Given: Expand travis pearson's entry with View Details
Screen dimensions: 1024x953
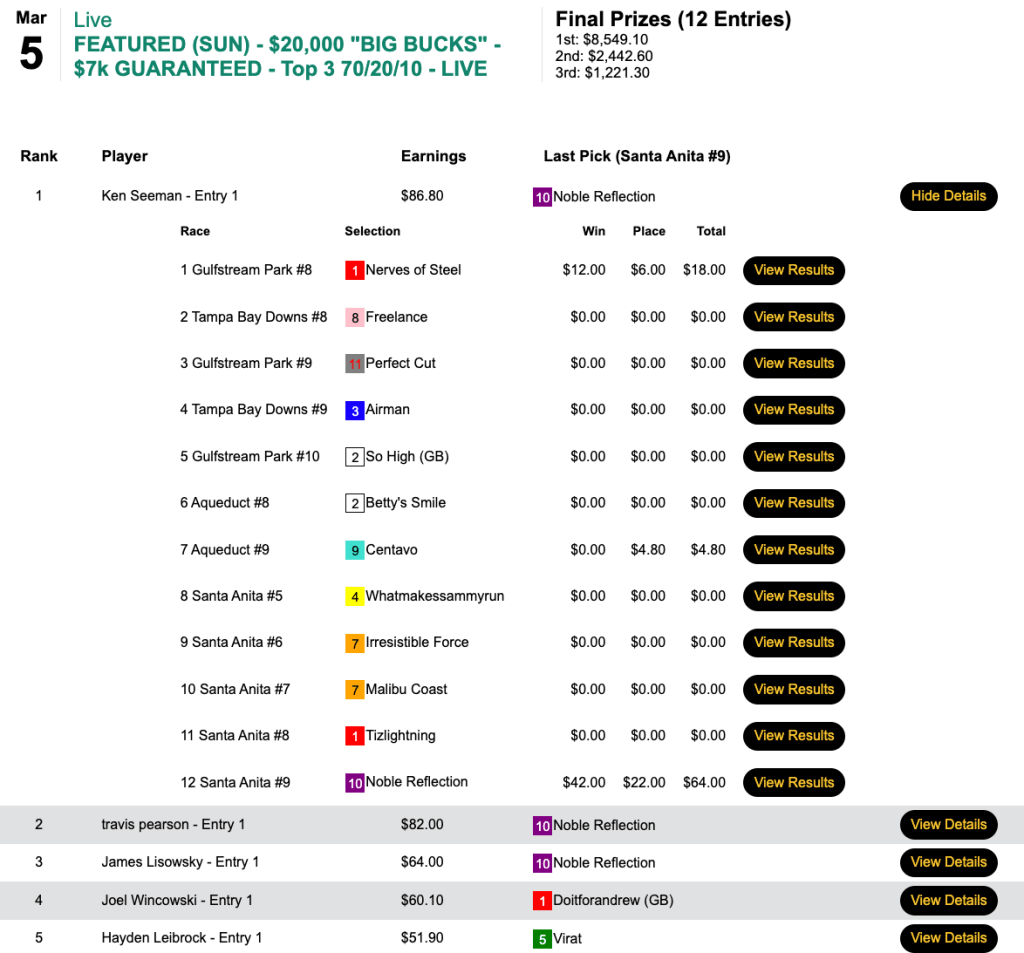Looking at the screenshot, I should [948, 825].
